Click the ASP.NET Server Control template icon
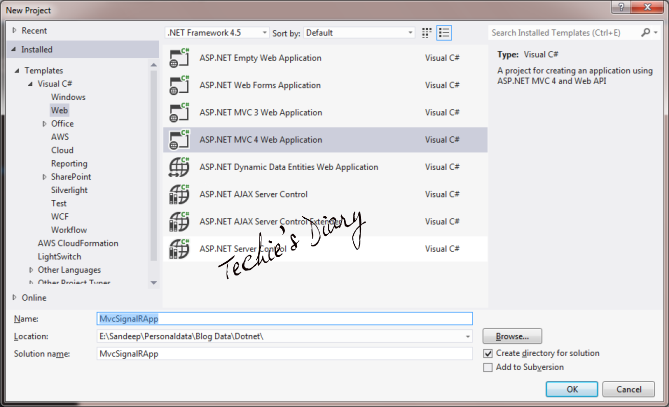The width and height of the screenshot is (669, 407). coord(179,249)
